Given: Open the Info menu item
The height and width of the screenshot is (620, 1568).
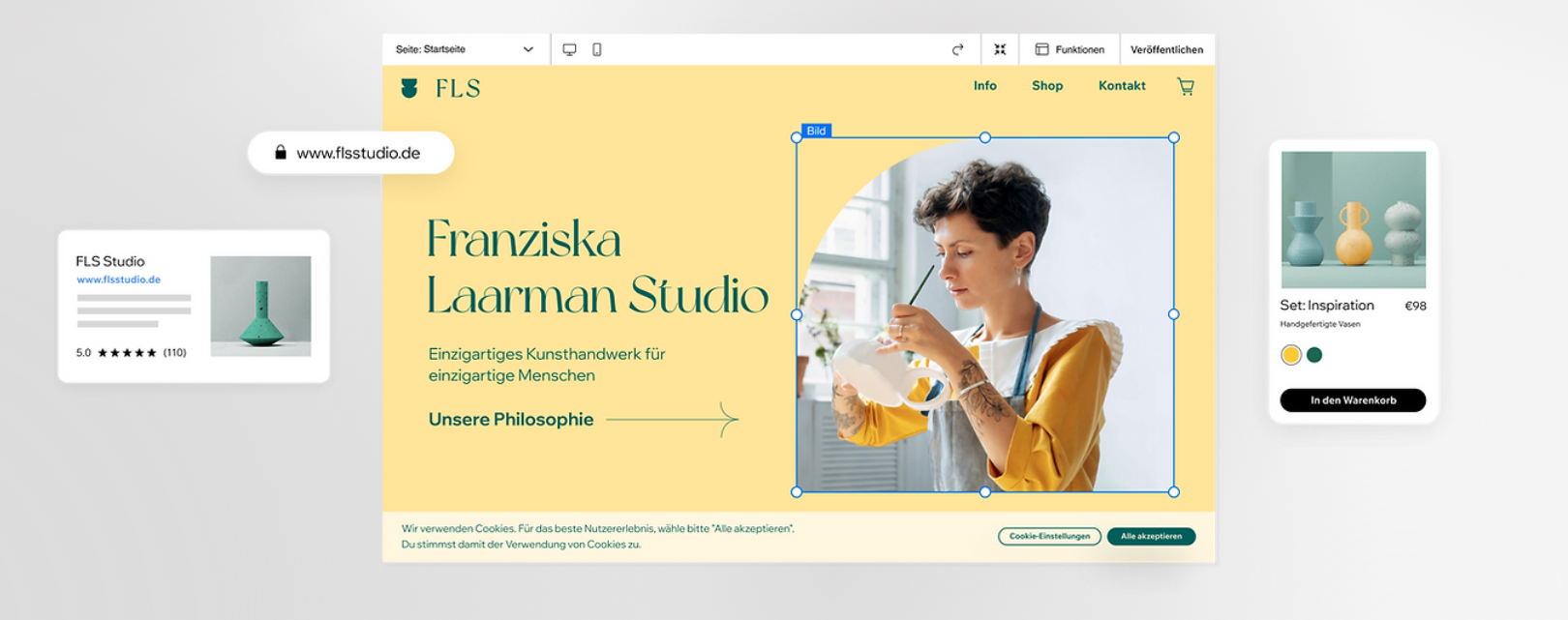Looking at the screenshot, I should tap(984, 86).
